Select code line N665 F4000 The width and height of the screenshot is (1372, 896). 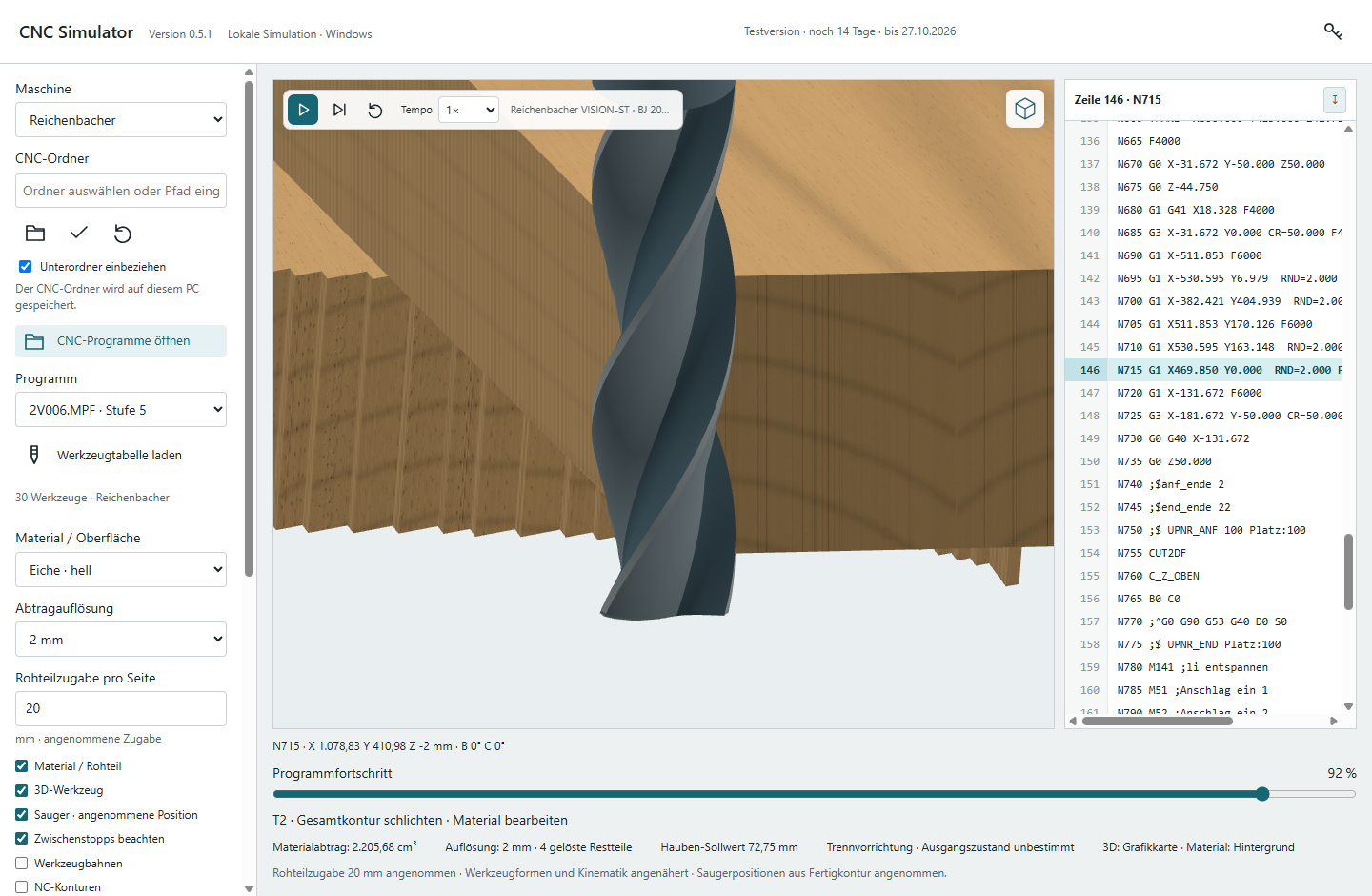pos(1203,141)
